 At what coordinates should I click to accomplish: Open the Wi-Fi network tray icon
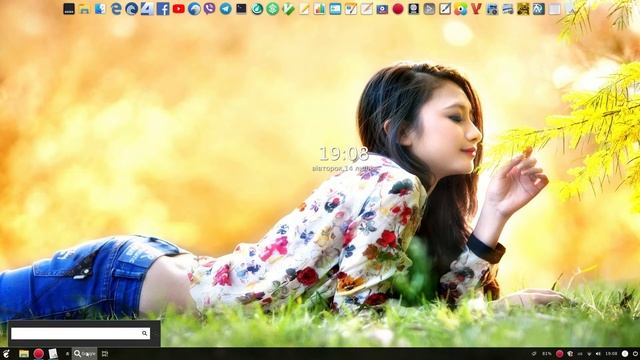coord(589,354)
